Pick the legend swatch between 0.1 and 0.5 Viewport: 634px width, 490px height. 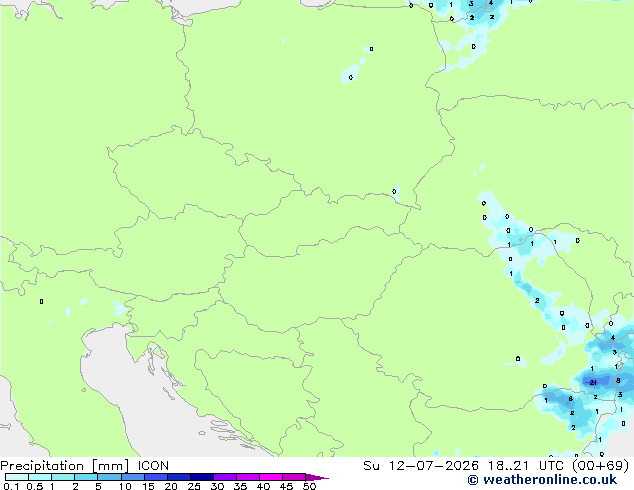17,477
